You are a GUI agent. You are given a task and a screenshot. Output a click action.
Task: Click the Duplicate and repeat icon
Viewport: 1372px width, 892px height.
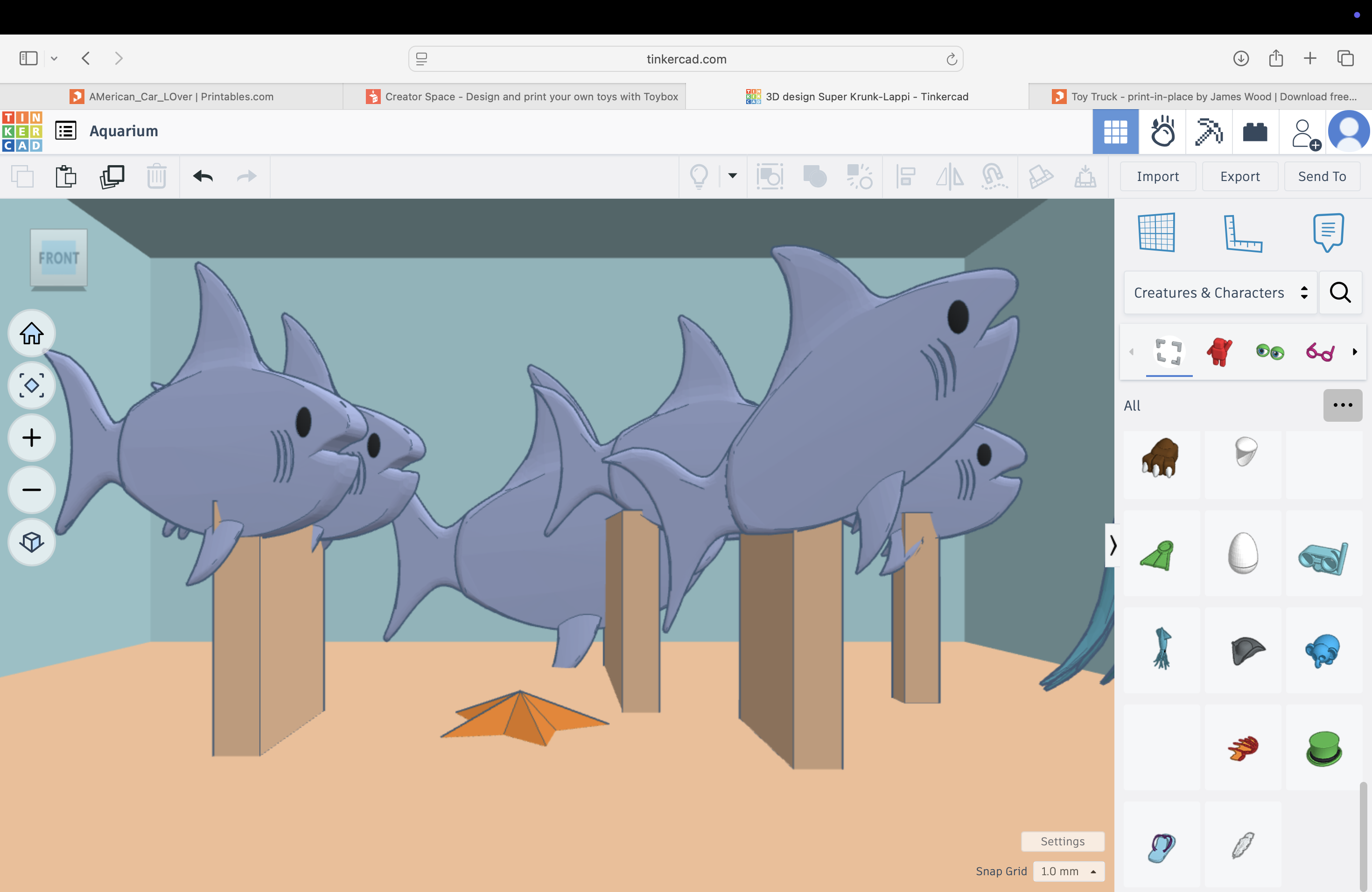(112, 176)
